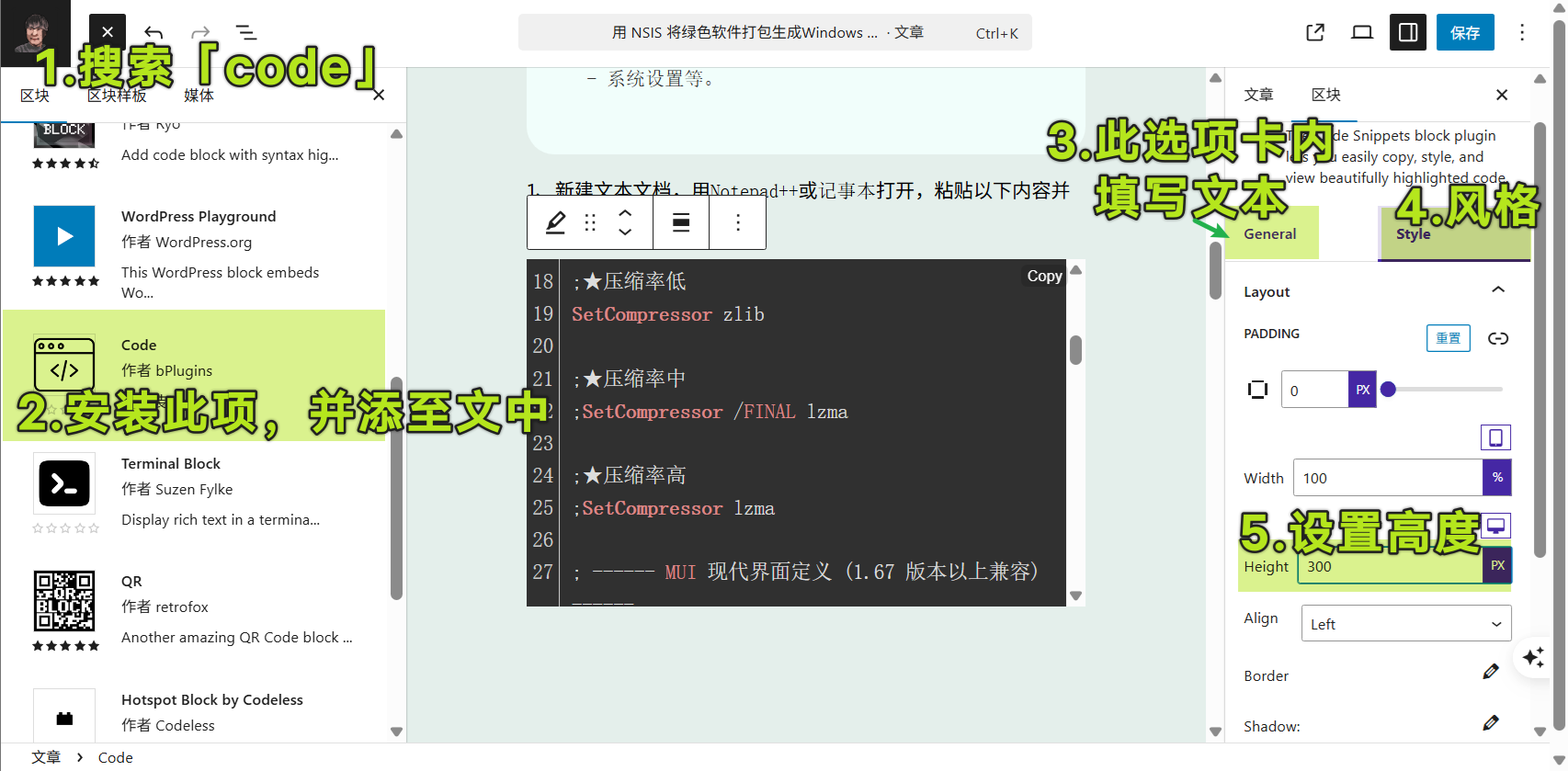Select the WordPress Playground block icon
1568x771 pixels.
point(64,236)
